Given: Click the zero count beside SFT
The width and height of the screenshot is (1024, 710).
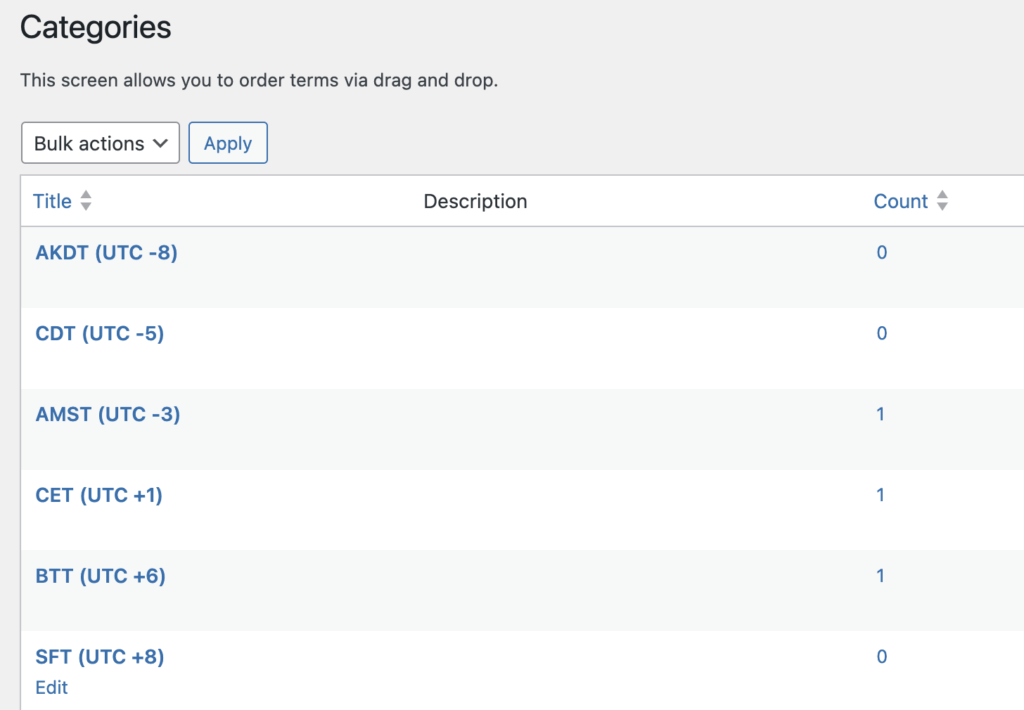Looking at the screenshot, I should pyautogui.click(x=881, y=656).
